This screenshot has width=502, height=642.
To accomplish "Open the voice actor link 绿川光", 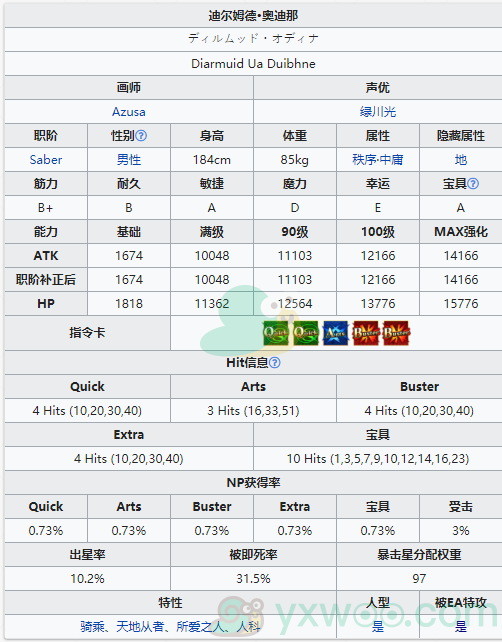I will 378,112.
